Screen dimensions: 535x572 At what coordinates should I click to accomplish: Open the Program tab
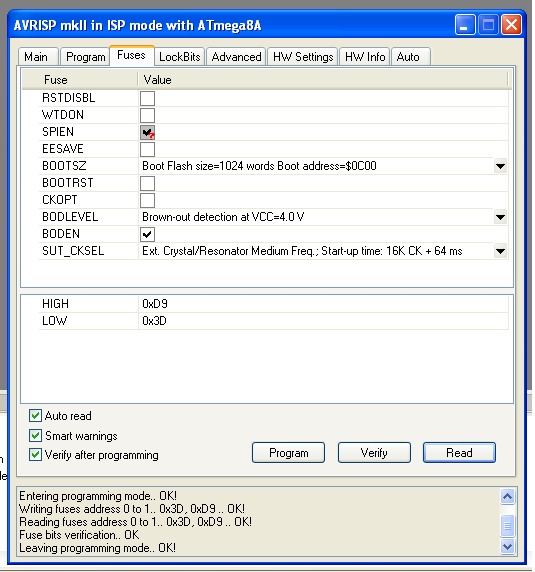[85, 57]
